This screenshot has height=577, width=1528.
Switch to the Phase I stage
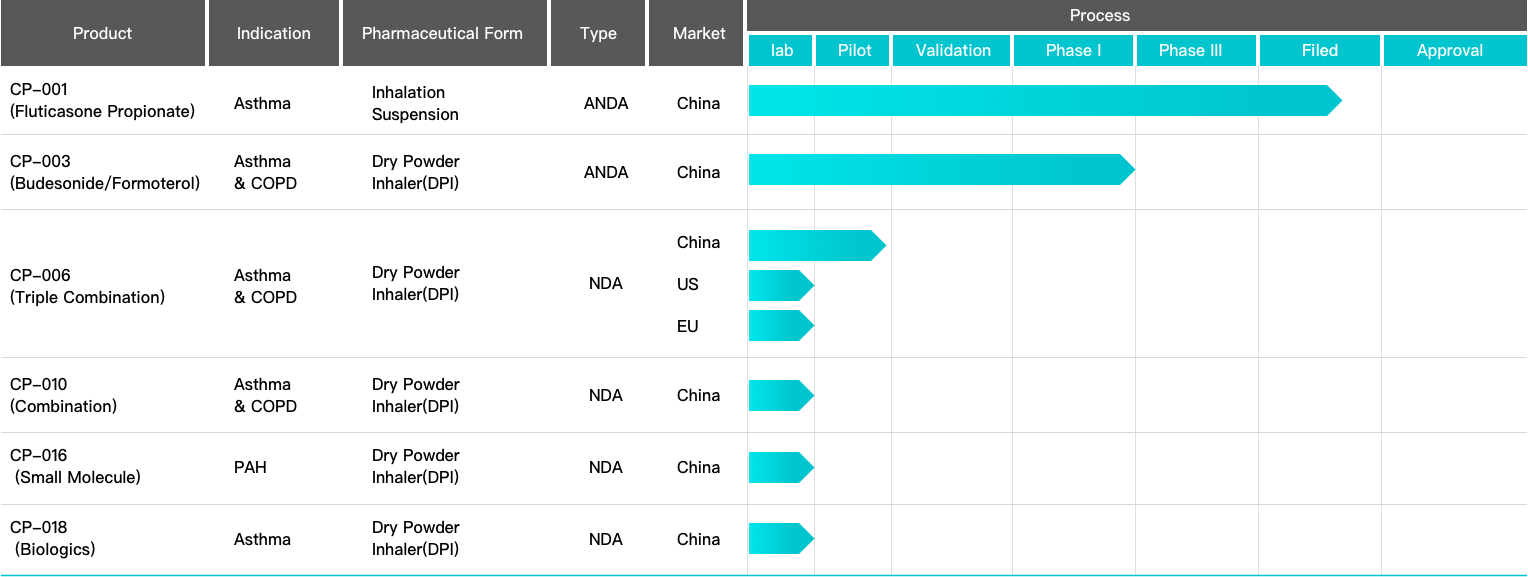(1073, 50)
